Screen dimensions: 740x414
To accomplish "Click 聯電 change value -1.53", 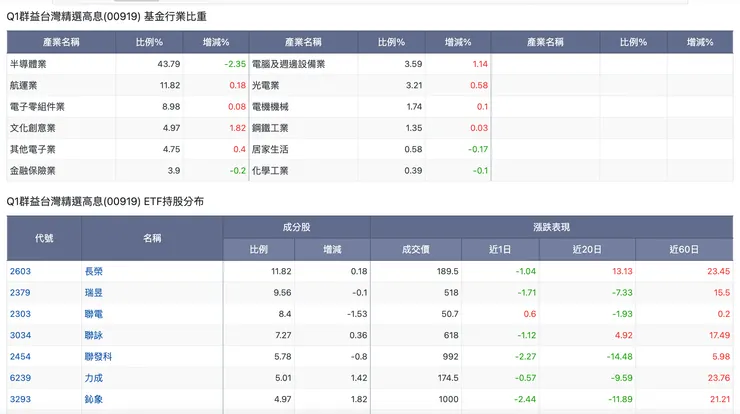I will click(x=357, y=314).
